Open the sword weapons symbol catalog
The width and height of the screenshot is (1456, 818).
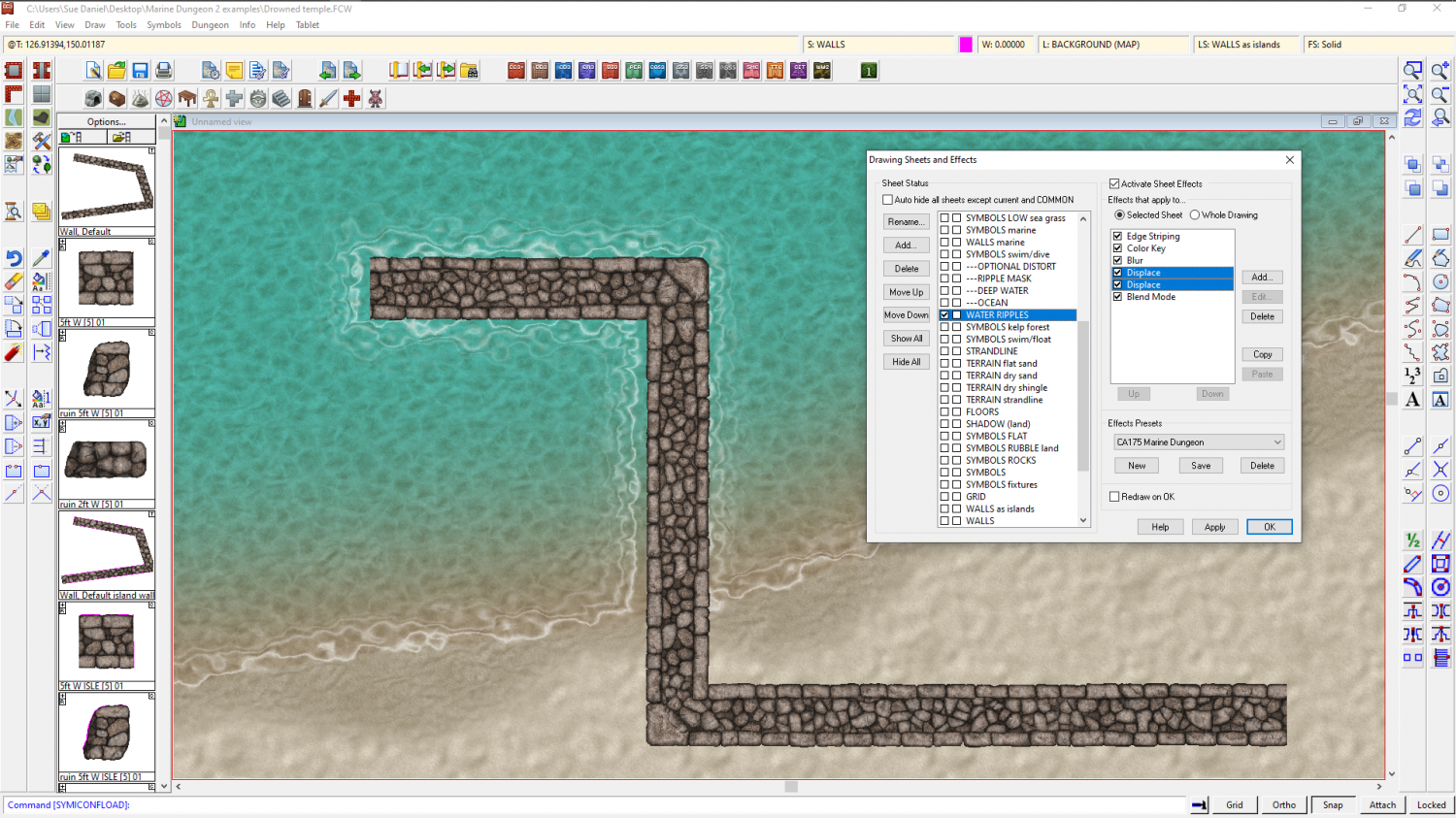[328, 98]
